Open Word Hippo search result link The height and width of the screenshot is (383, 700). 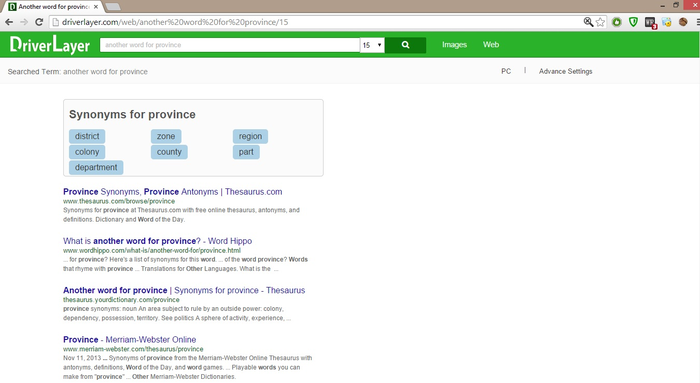(x=158, y=241)
